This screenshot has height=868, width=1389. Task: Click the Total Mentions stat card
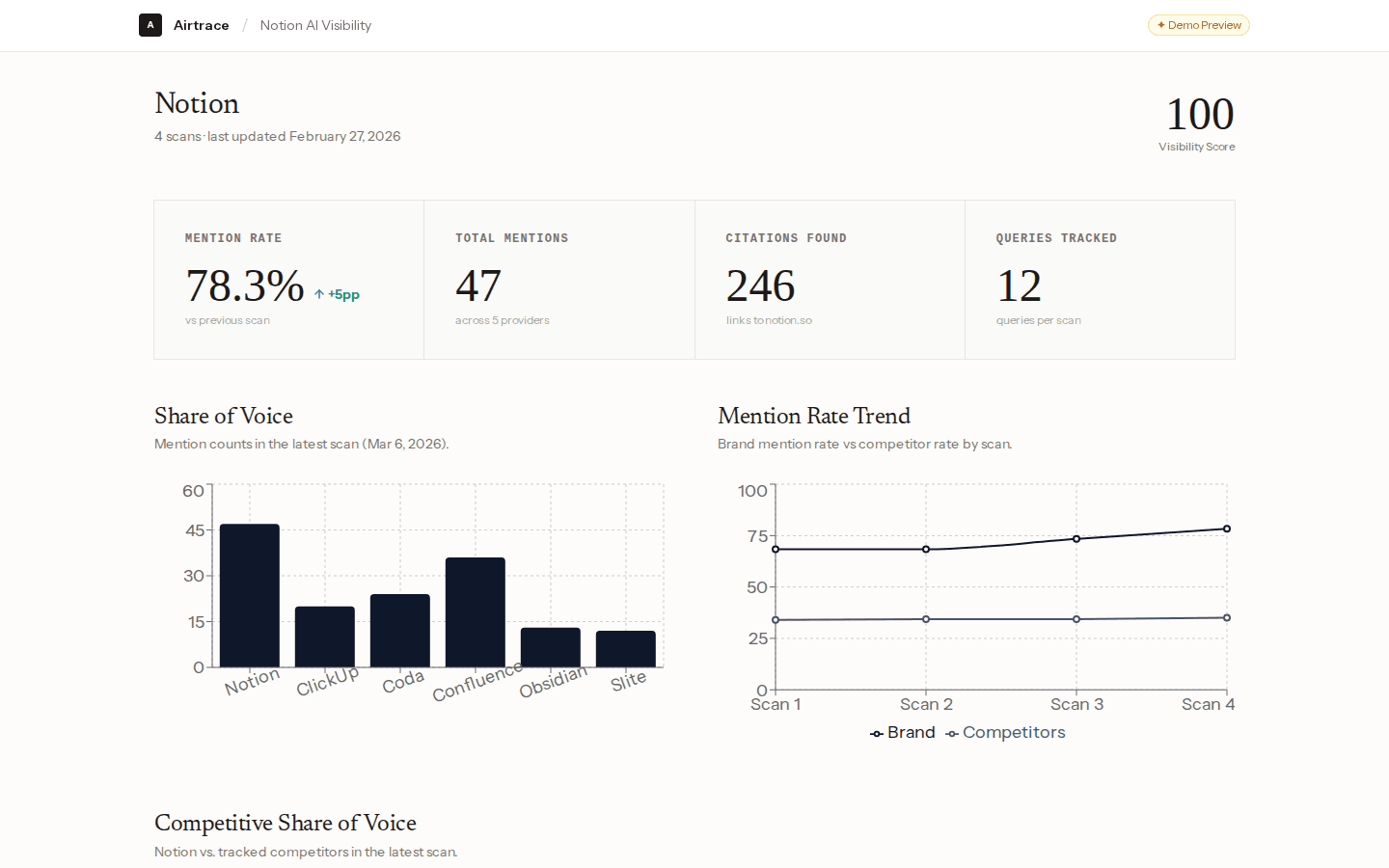tap(558, 279)
